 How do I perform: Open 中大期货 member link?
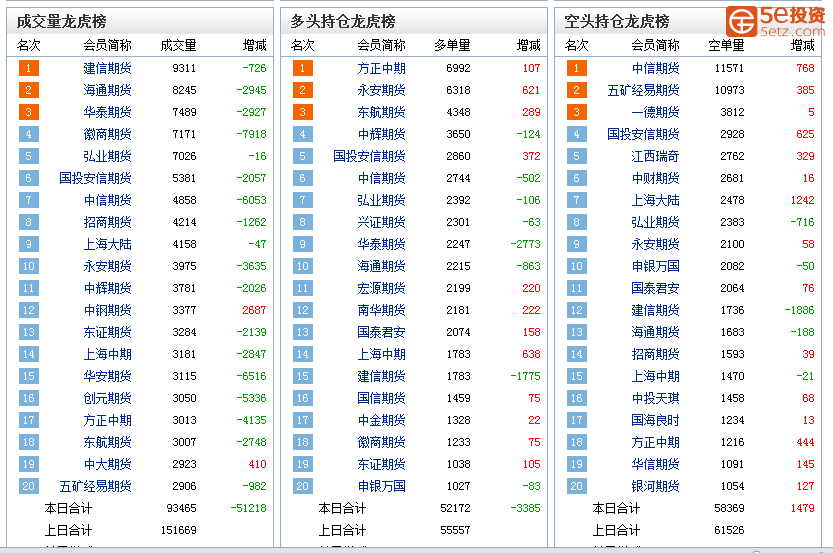[107, 464]
